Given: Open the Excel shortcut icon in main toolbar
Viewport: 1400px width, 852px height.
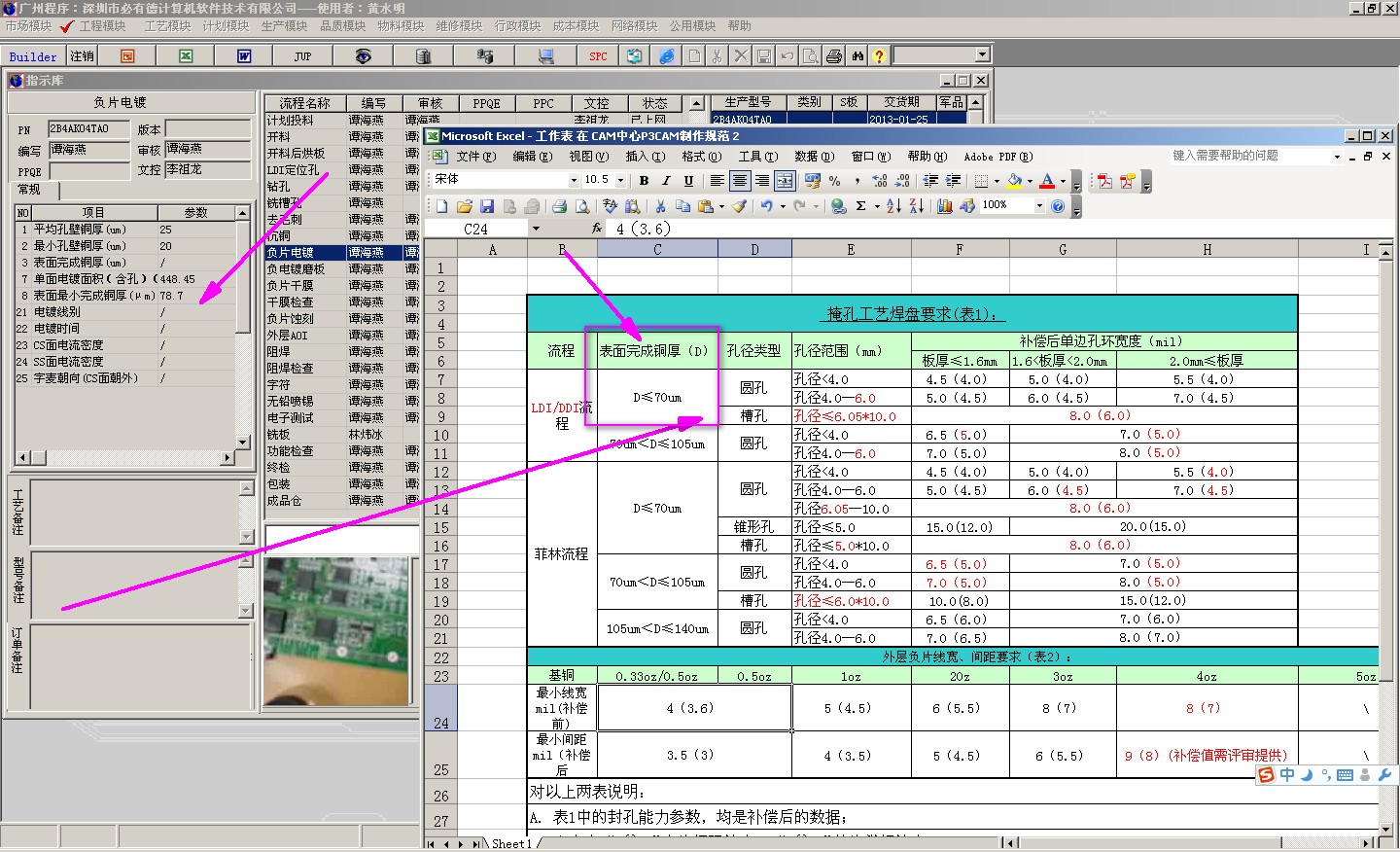Looking at the screenshot, I should pos(186,56).
